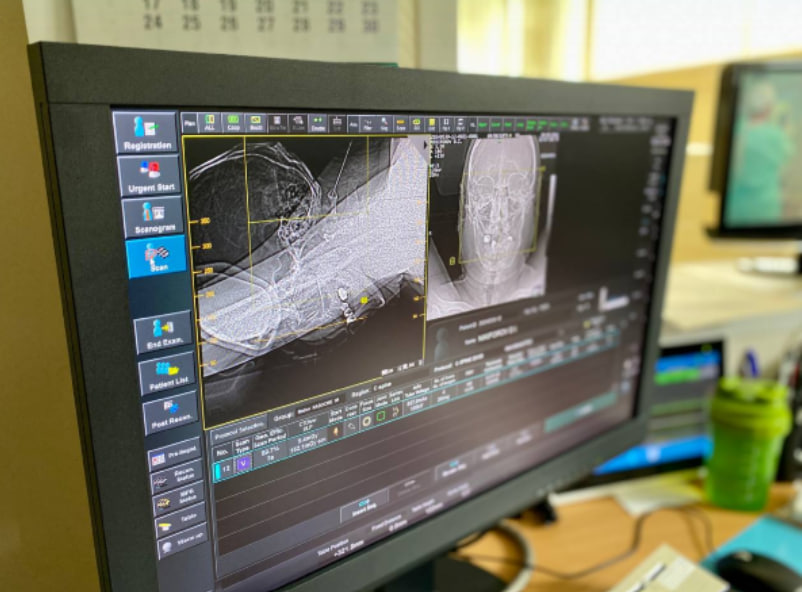This screenshot has height=592, width=802.
Task: Click the Both toolbar icon
Action: click(x=255, y=123)
